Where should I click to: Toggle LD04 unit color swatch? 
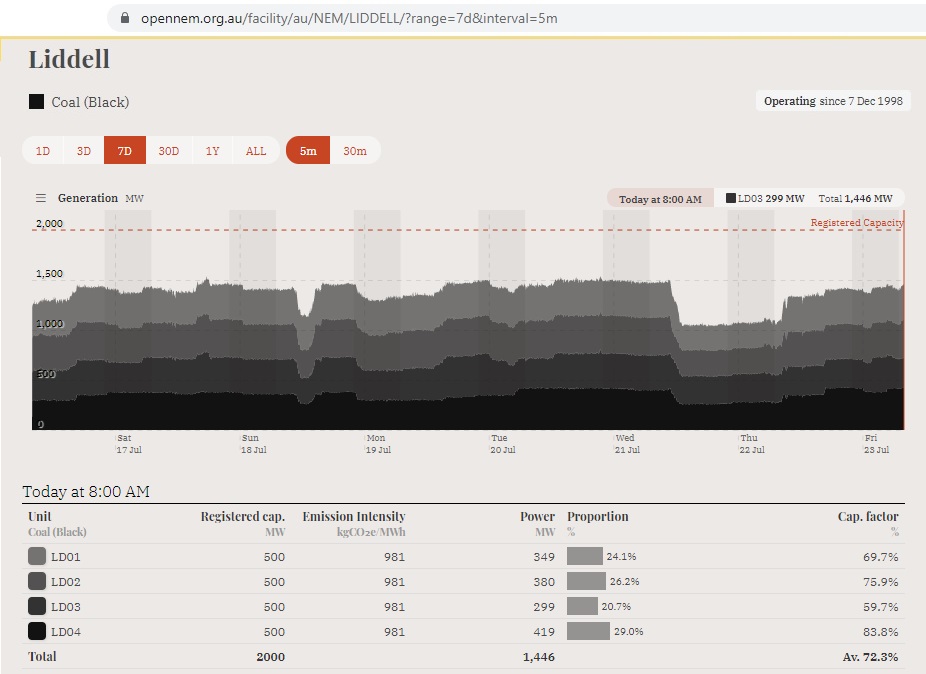point(37,631)
